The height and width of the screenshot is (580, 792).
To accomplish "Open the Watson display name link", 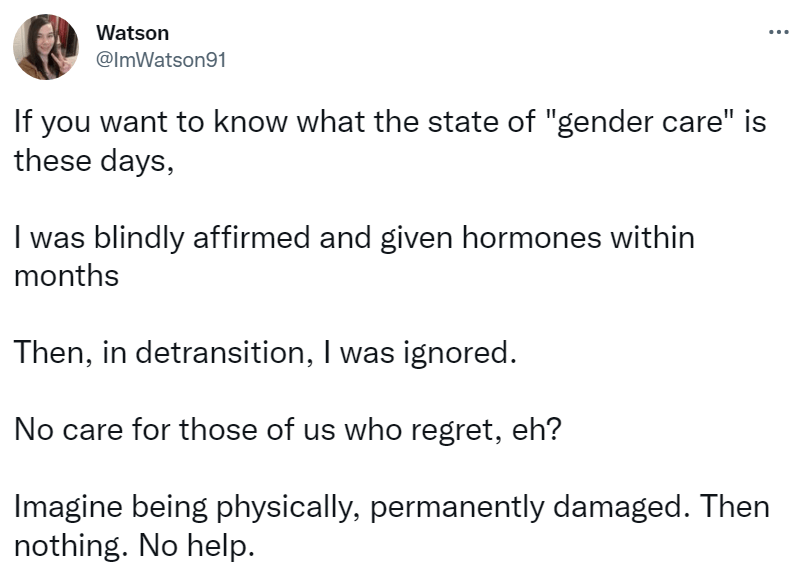I will click(132, 33).
